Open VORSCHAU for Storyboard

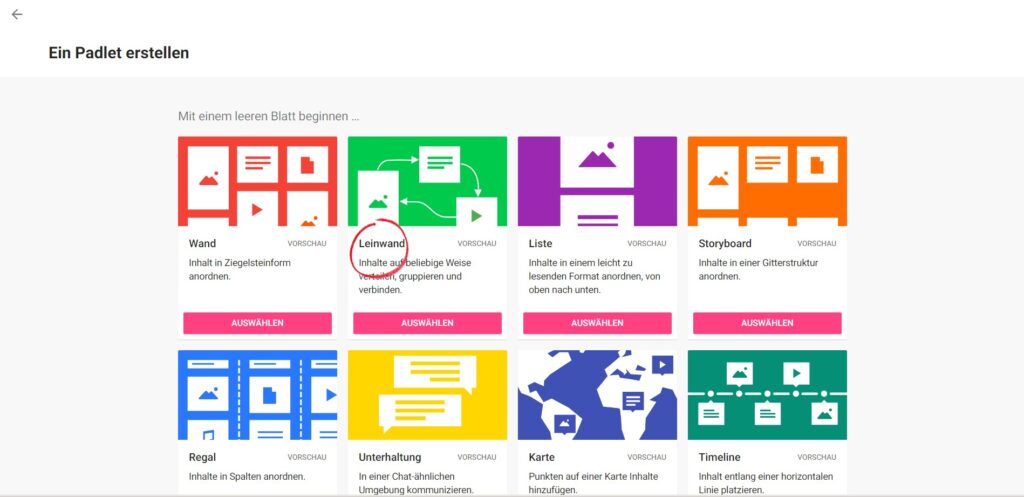point(816,244)
